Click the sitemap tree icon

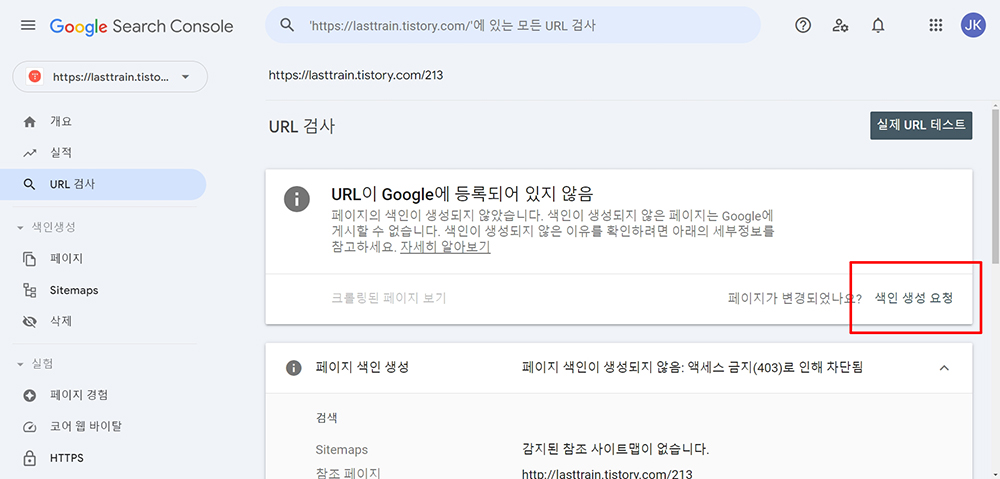tap(29, 290)
